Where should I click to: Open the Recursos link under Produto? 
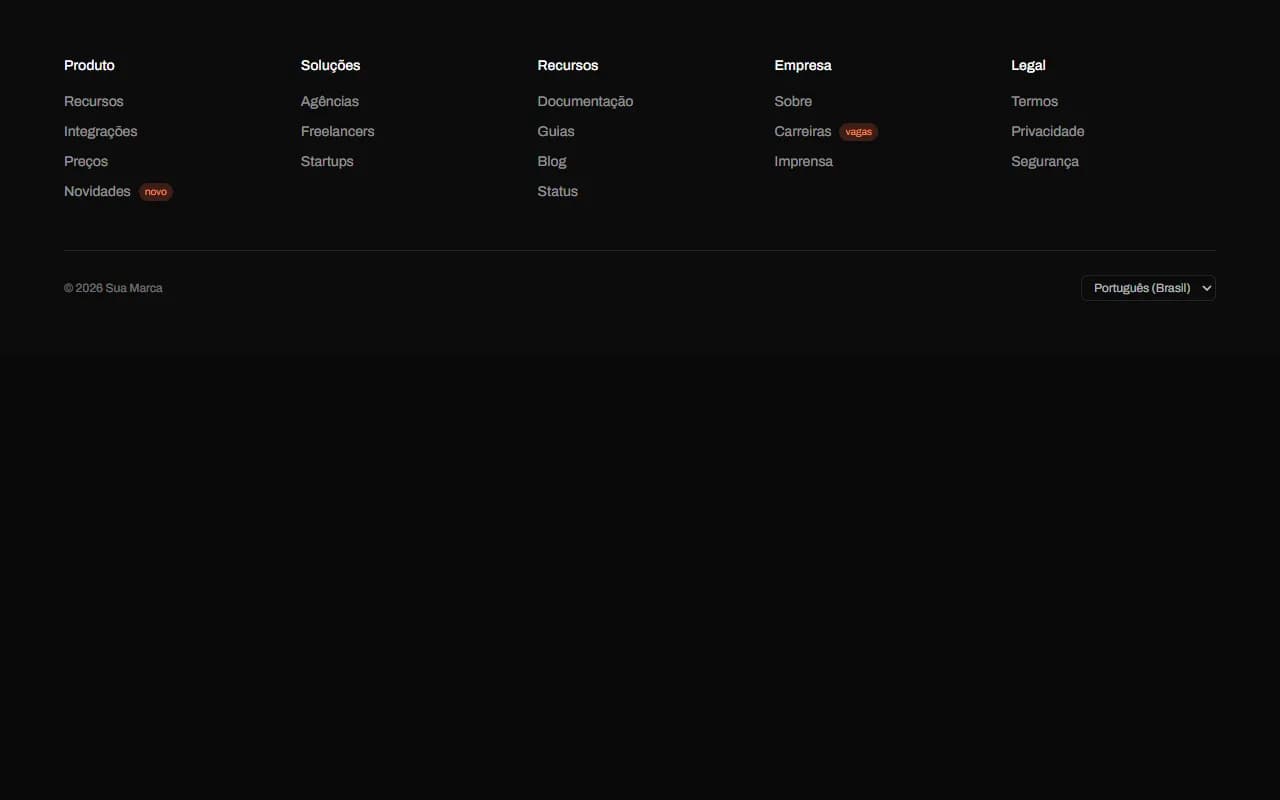pos(94,101)
